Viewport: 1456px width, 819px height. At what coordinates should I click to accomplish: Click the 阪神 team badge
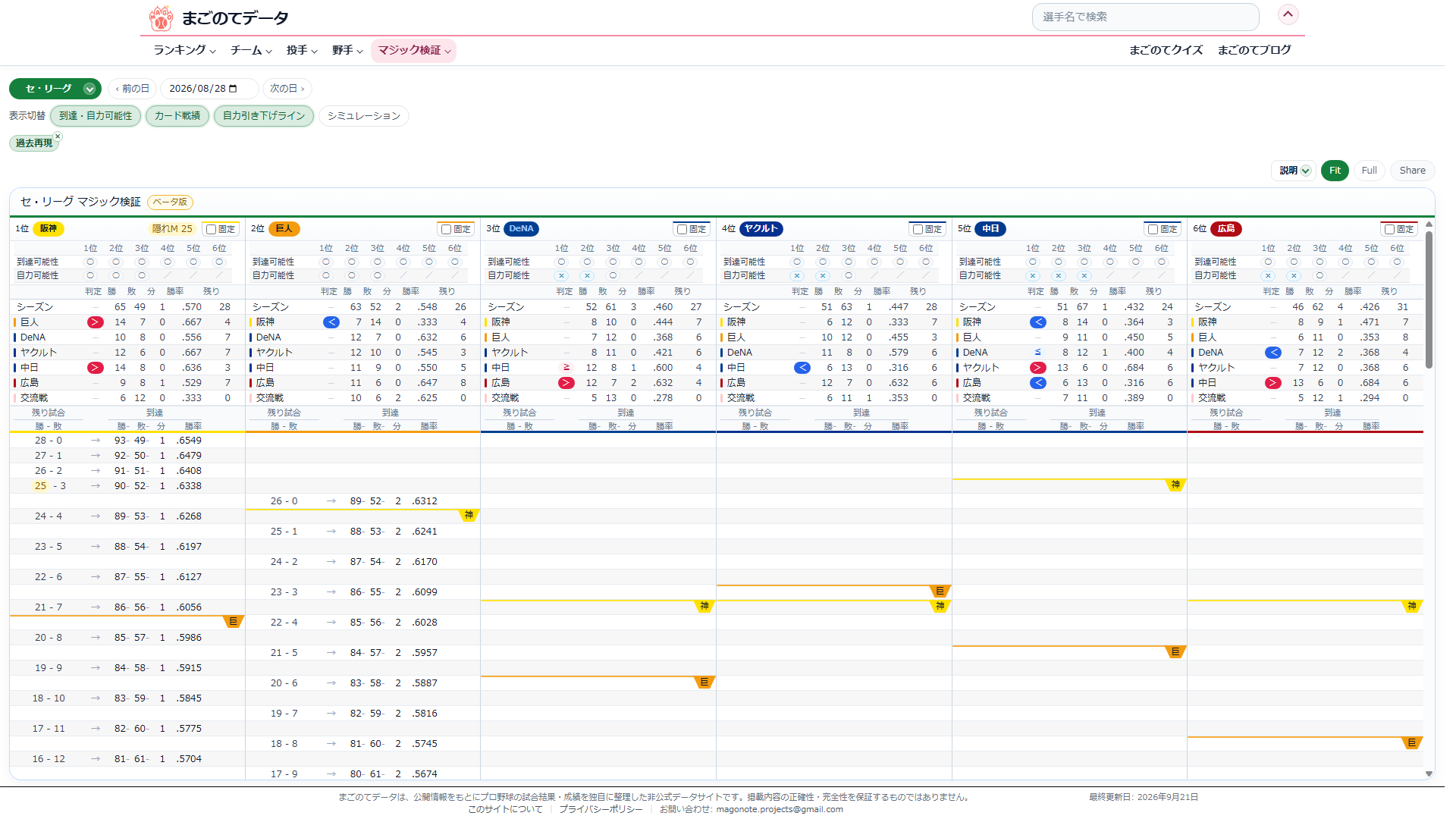(x=49, y=229)
